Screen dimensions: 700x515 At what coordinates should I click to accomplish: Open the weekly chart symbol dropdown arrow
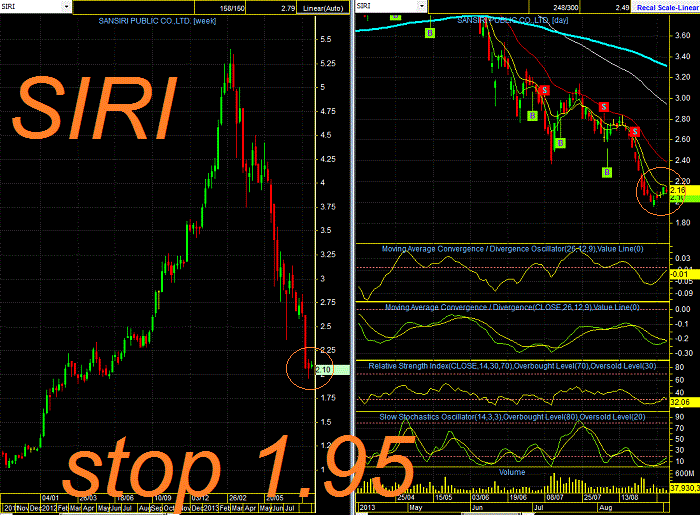(x=66, y=7)
